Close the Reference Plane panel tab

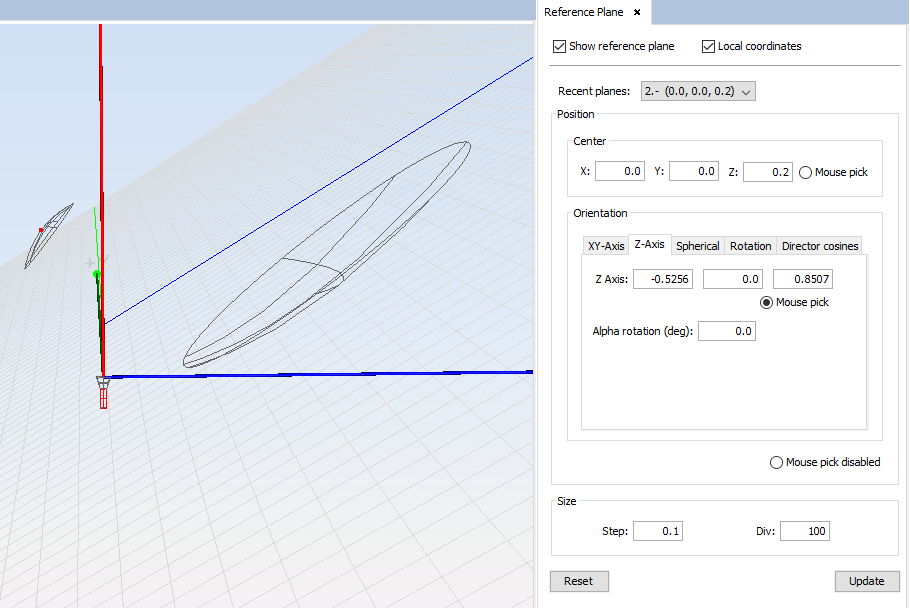click(x=637, y=12)
